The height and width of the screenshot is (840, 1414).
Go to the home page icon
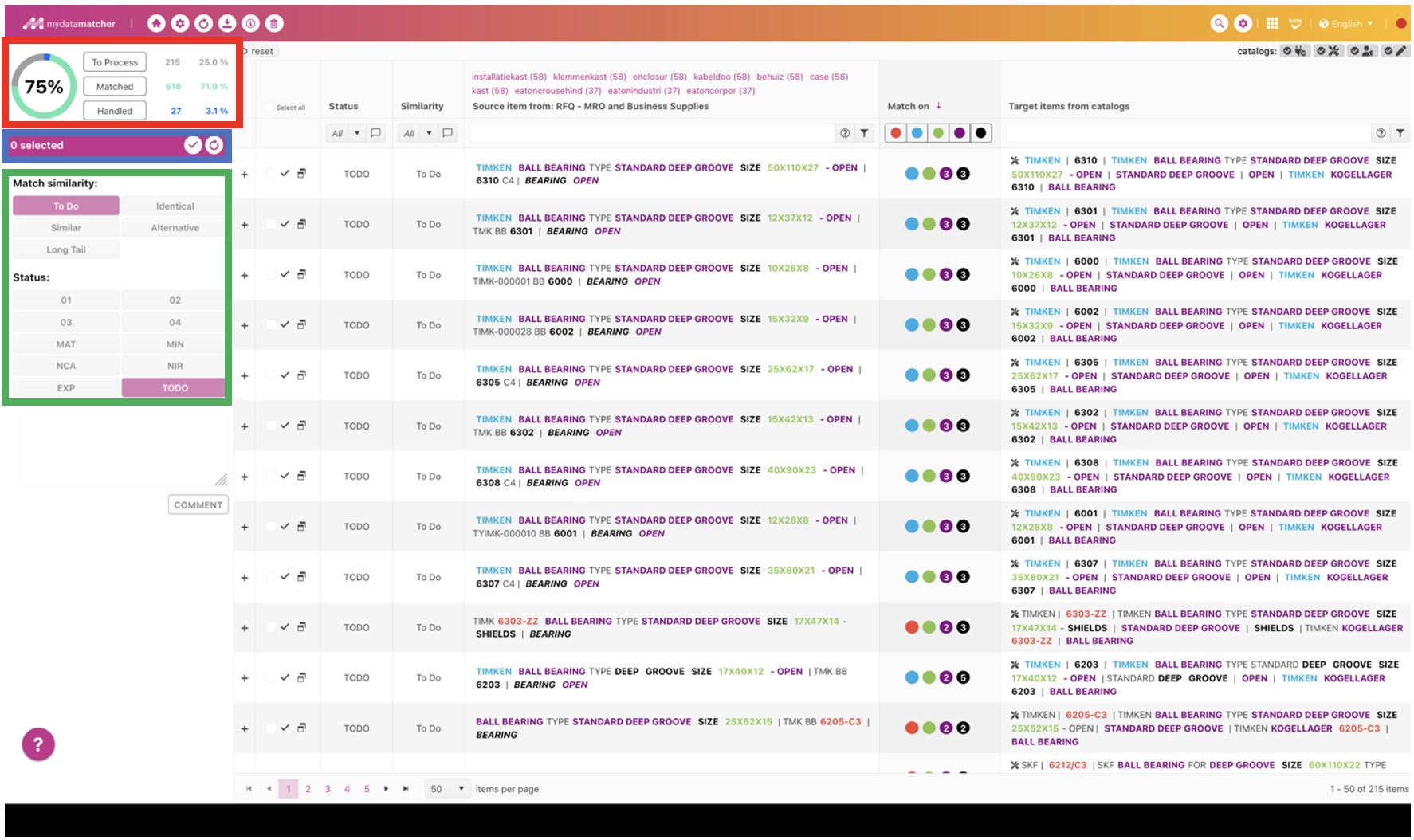tap(157, 24)
